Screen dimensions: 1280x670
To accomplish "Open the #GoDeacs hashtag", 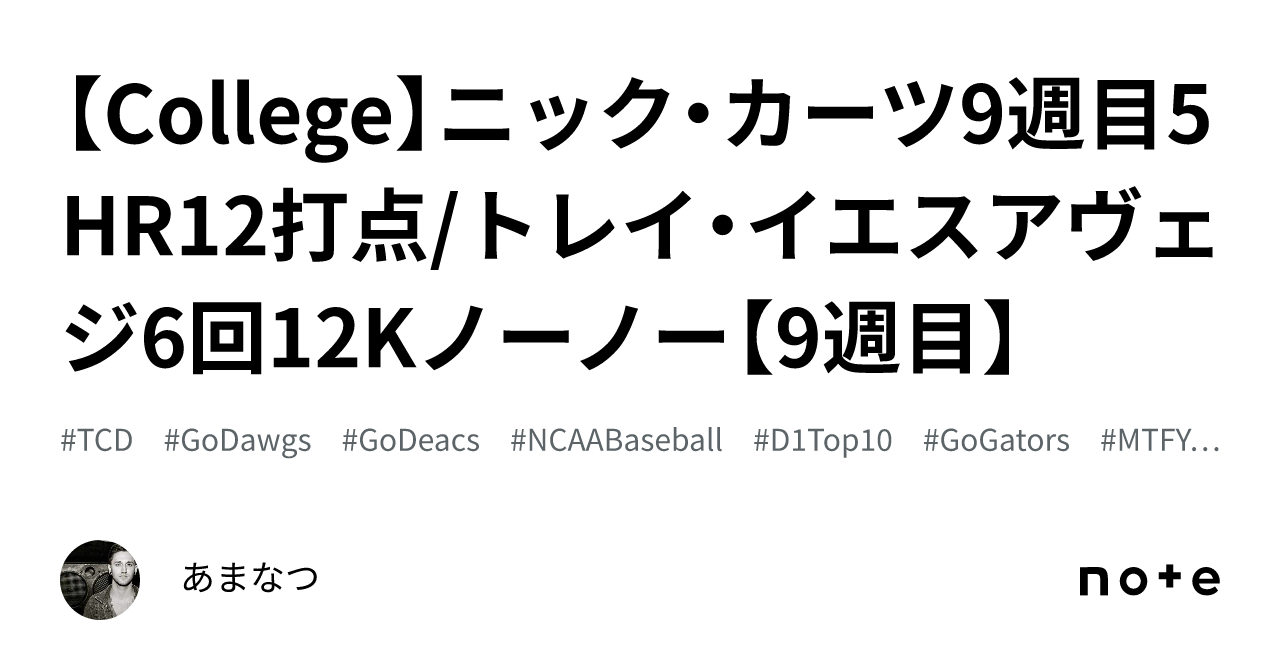I will click(x=410, y=440).
